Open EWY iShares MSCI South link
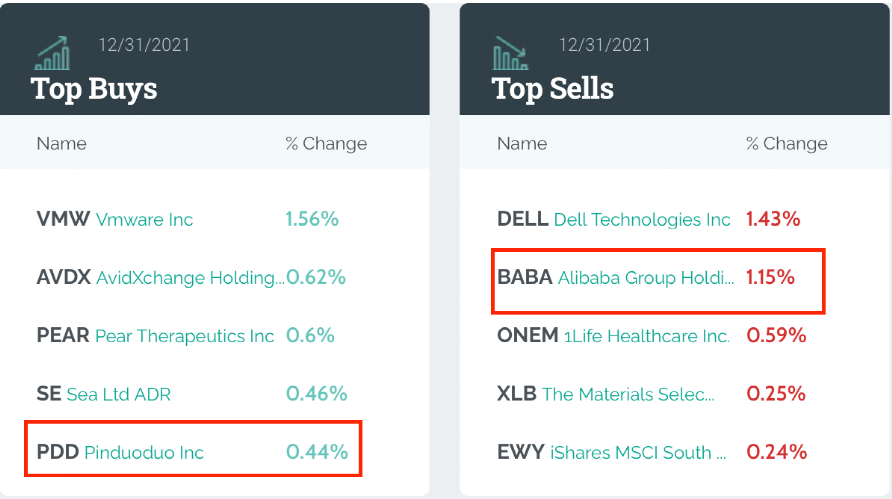The image size is (892, 499). coord(611,453)
